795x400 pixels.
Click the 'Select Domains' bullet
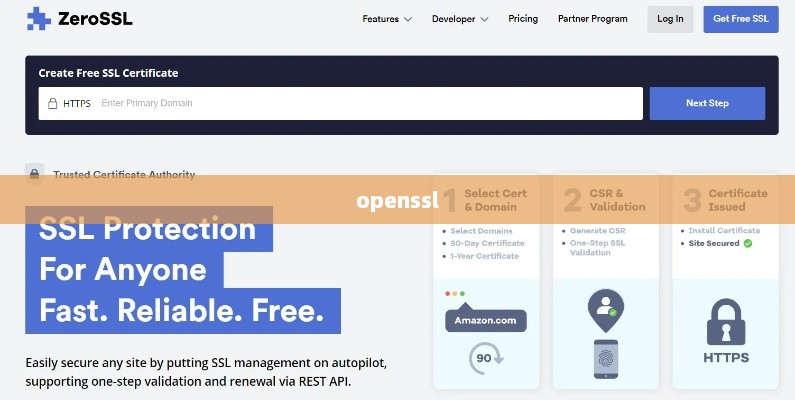click(481, 231)
